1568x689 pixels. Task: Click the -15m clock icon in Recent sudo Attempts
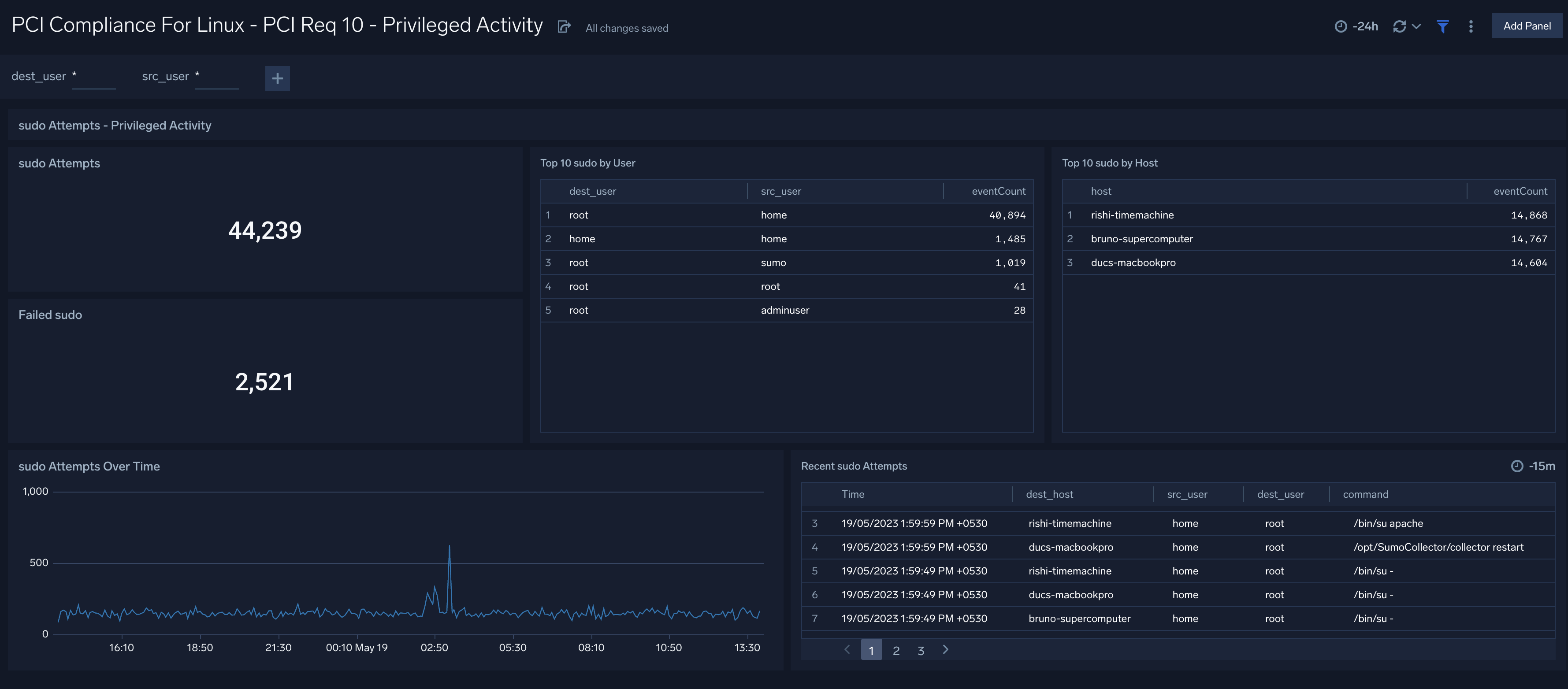pyautogui.click(x=1517, y=466)
